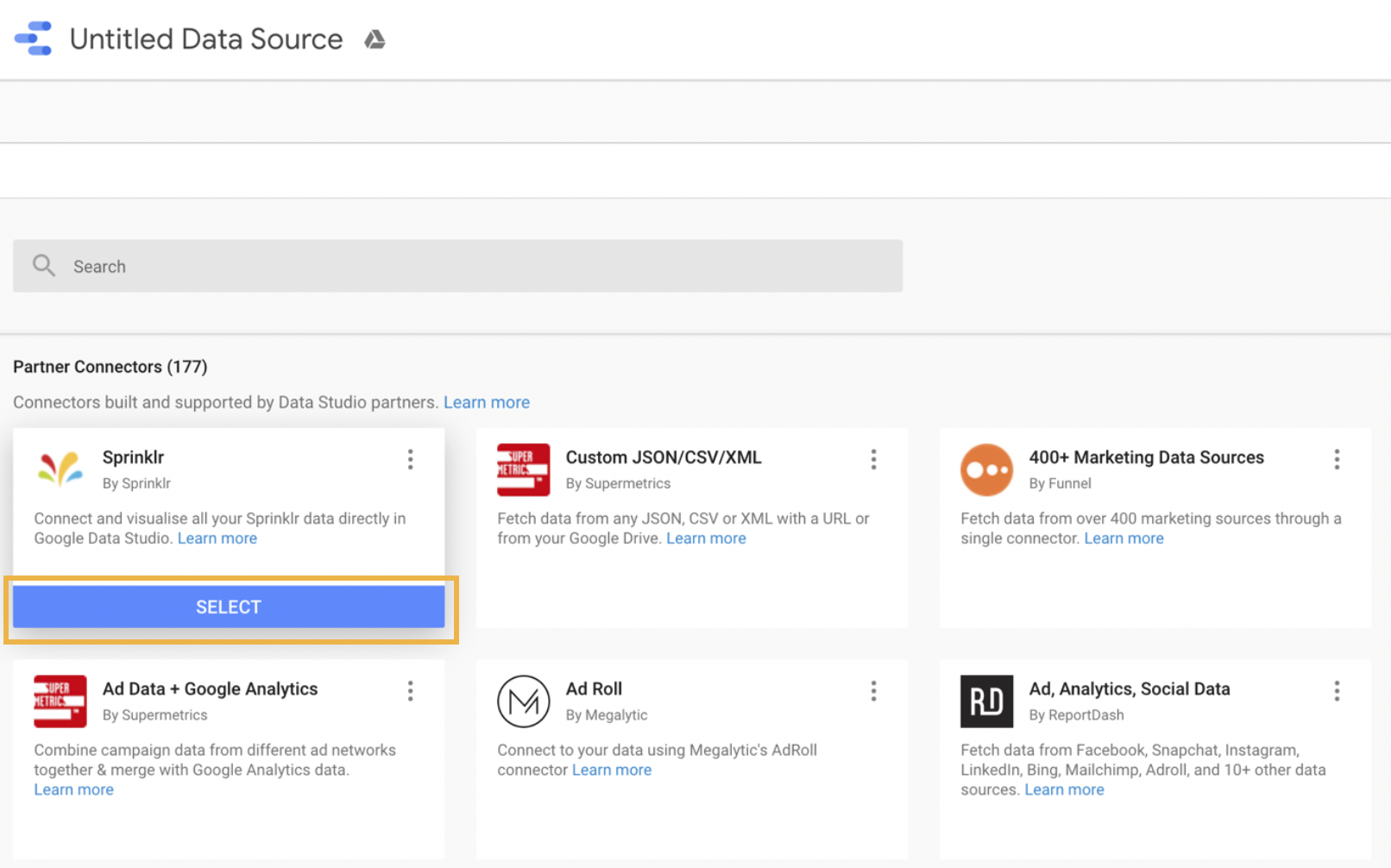This screenshot has width=1391, height=868.
Task: Open more options for Custom JSON/CSV/XML
Action: (873, 459)
